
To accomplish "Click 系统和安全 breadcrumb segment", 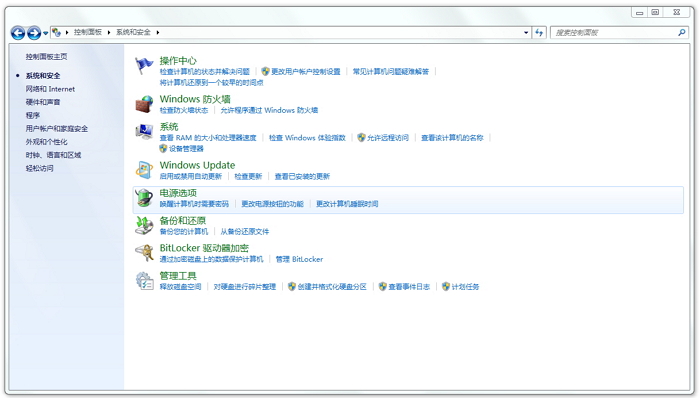I will coord(133,32).
